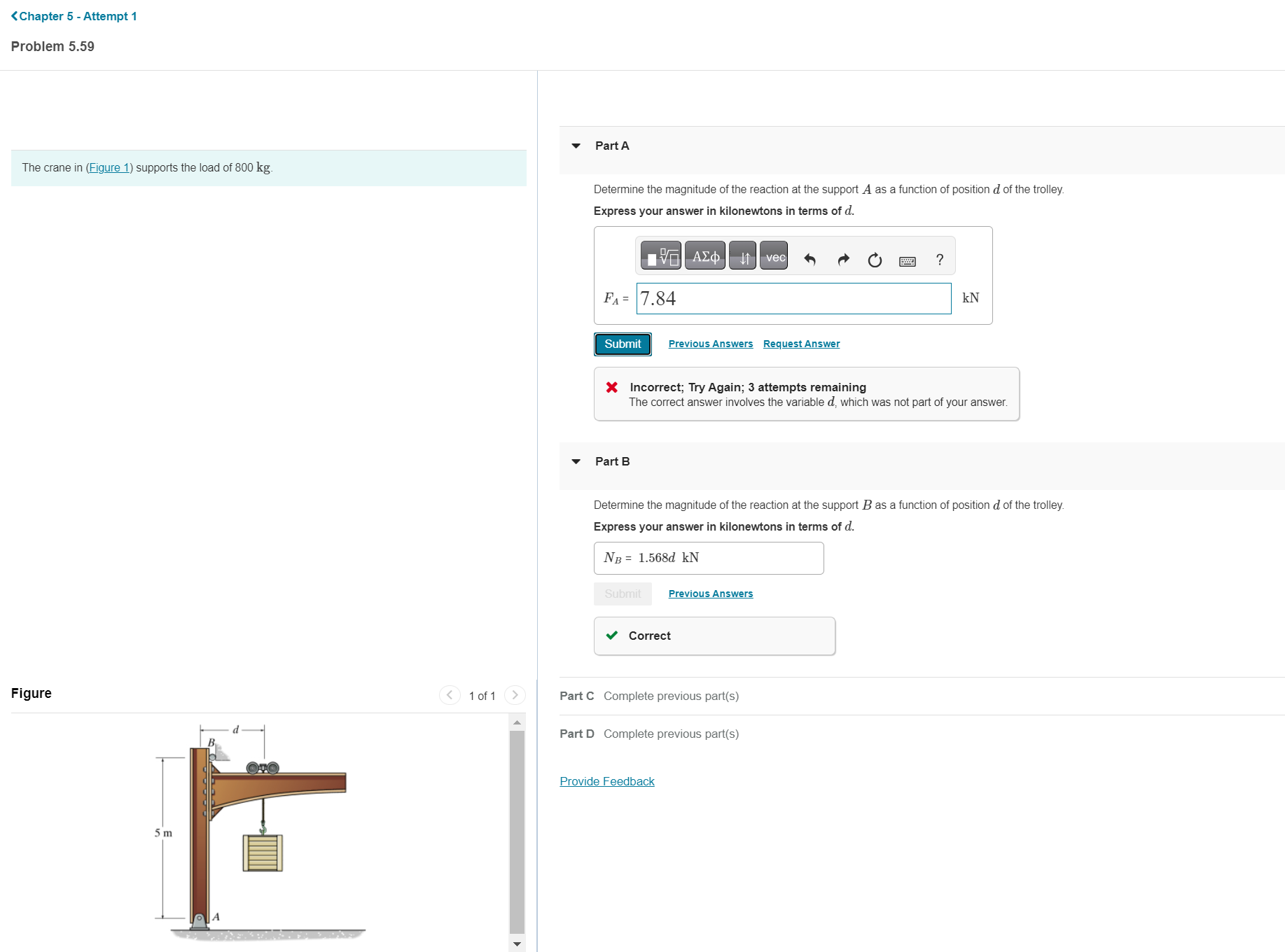View Previous Answers for Part B
This screenshot has height=952, width=1285.
point(711,594)
